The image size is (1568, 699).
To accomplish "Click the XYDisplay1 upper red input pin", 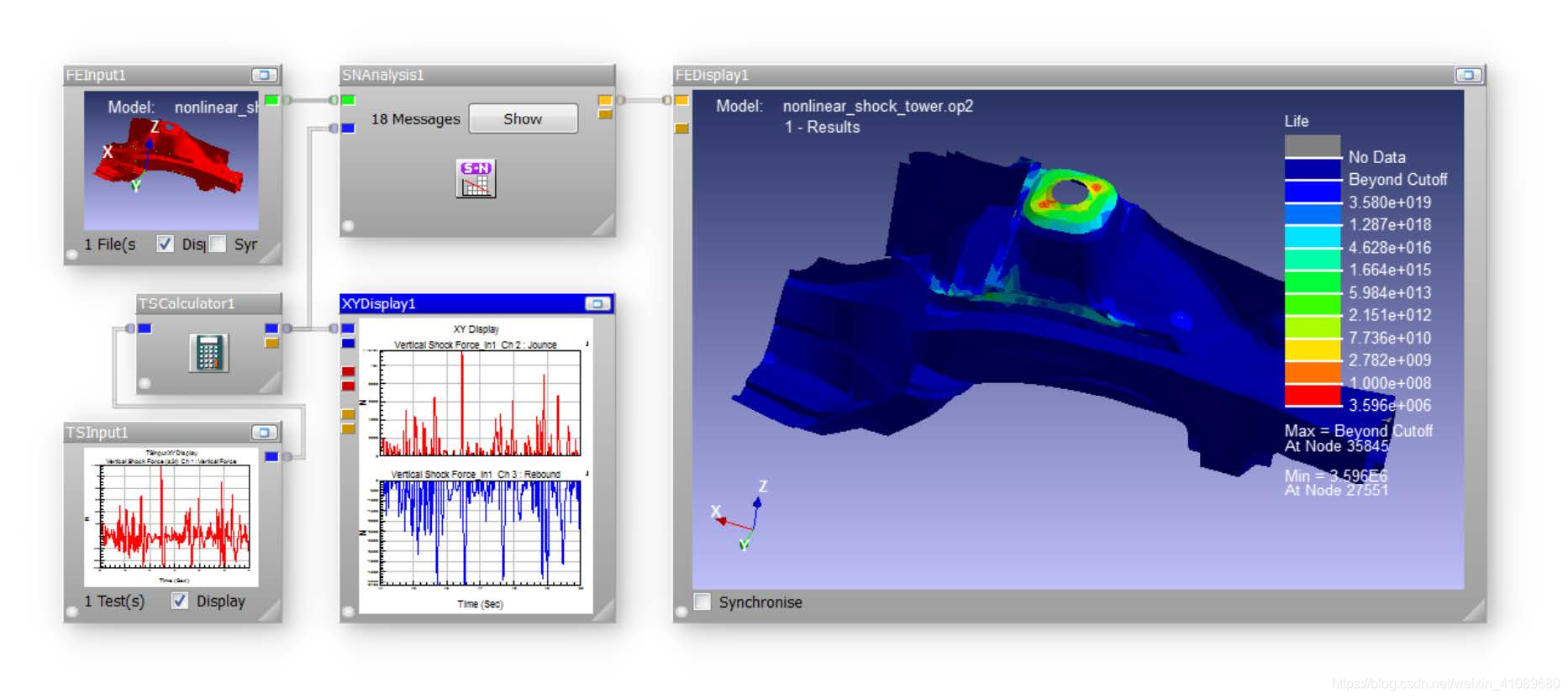I will pyautogui.click(x=348, y=371).
